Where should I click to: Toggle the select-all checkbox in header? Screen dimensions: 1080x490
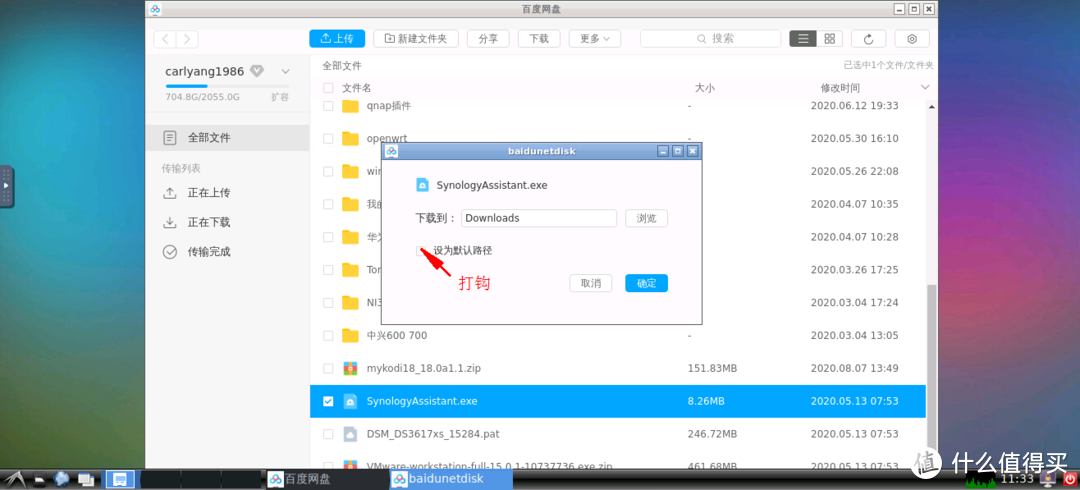click(328, 88)
